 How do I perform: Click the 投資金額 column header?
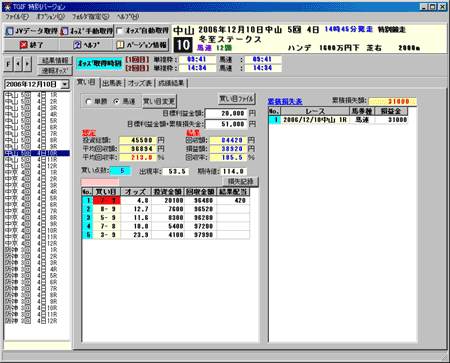168,192
